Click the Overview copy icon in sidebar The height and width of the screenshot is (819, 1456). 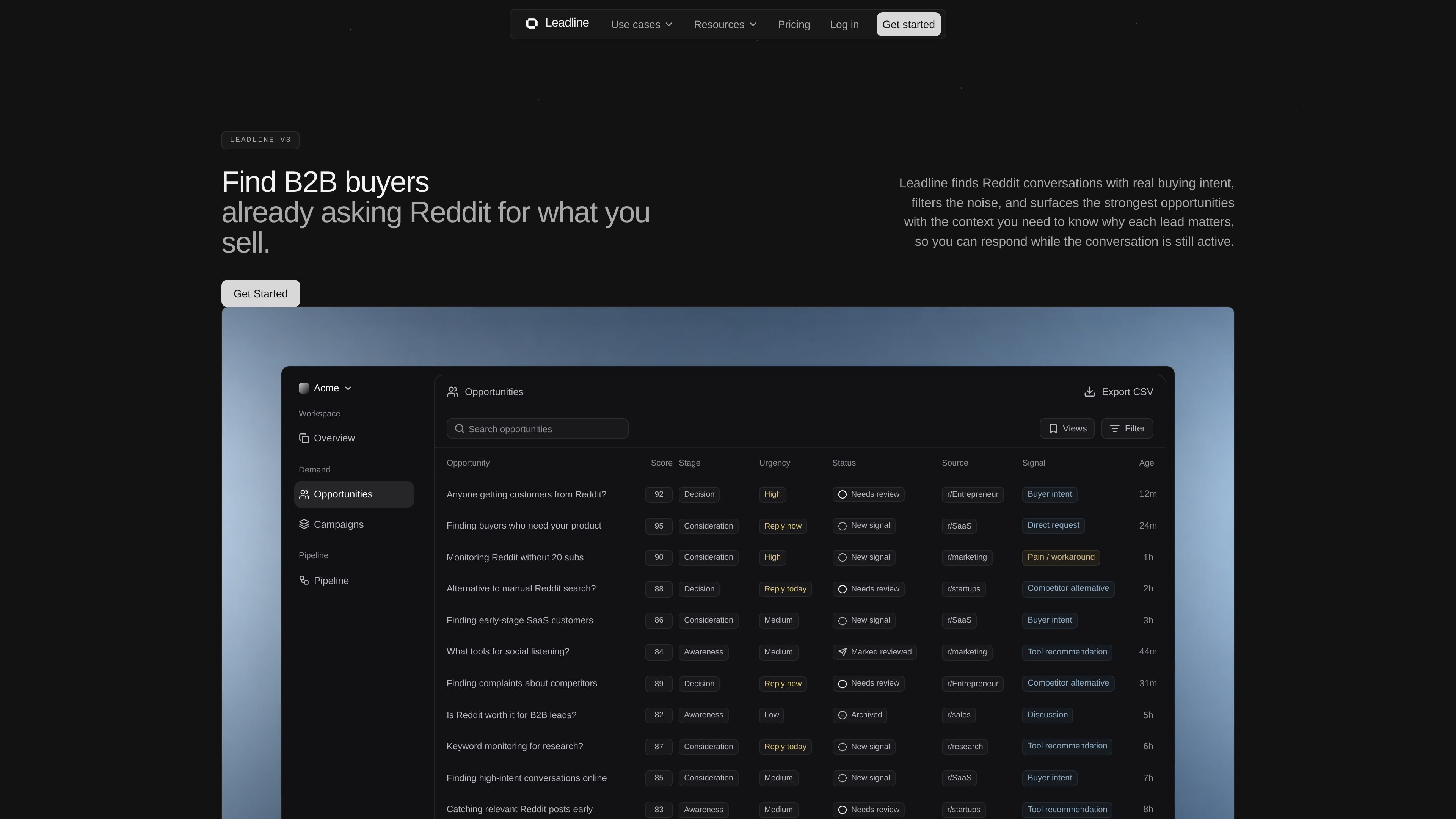tap(304, 439)
